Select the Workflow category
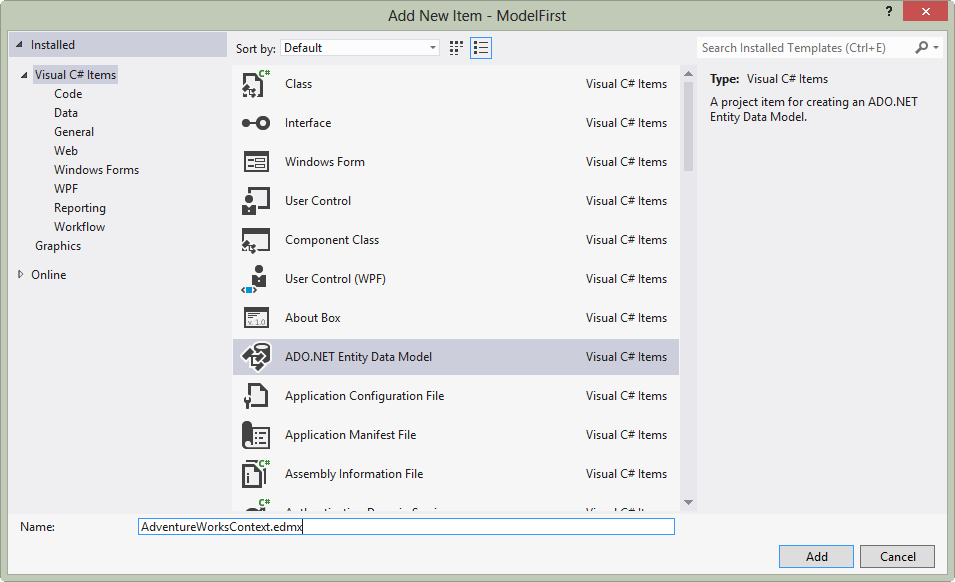The height and width of the screenshot is (582, 955). click(x=79, y=226)
